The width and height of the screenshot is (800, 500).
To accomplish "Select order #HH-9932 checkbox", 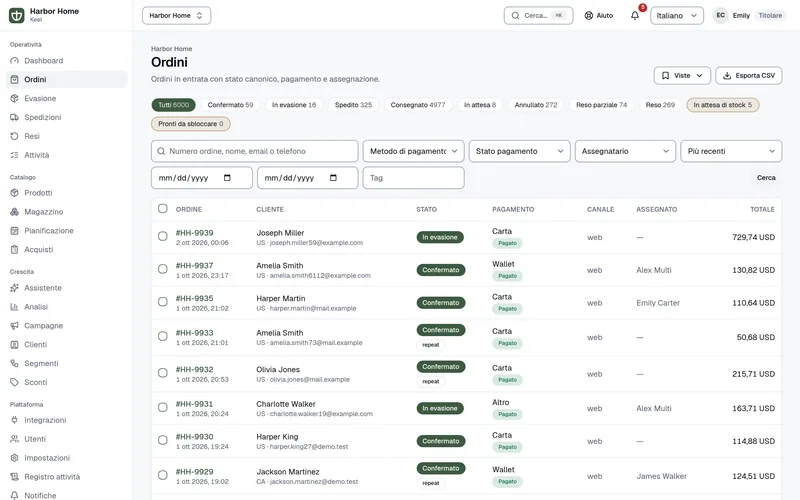I will (x=163, y=373).
